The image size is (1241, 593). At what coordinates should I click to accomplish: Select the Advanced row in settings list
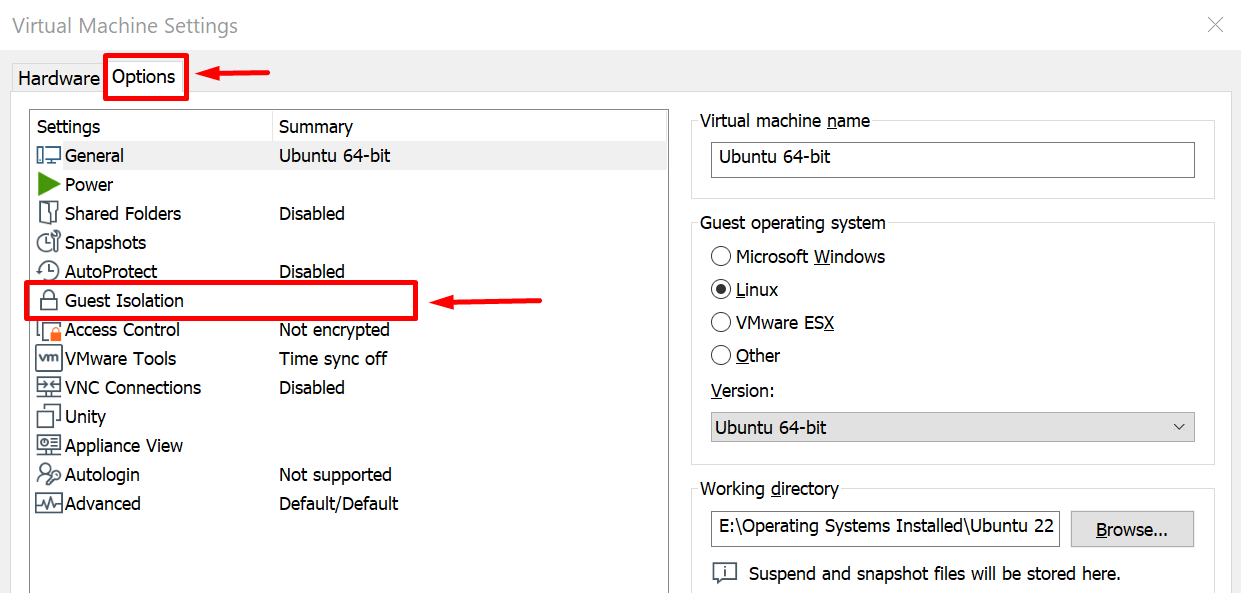[103, 504]
